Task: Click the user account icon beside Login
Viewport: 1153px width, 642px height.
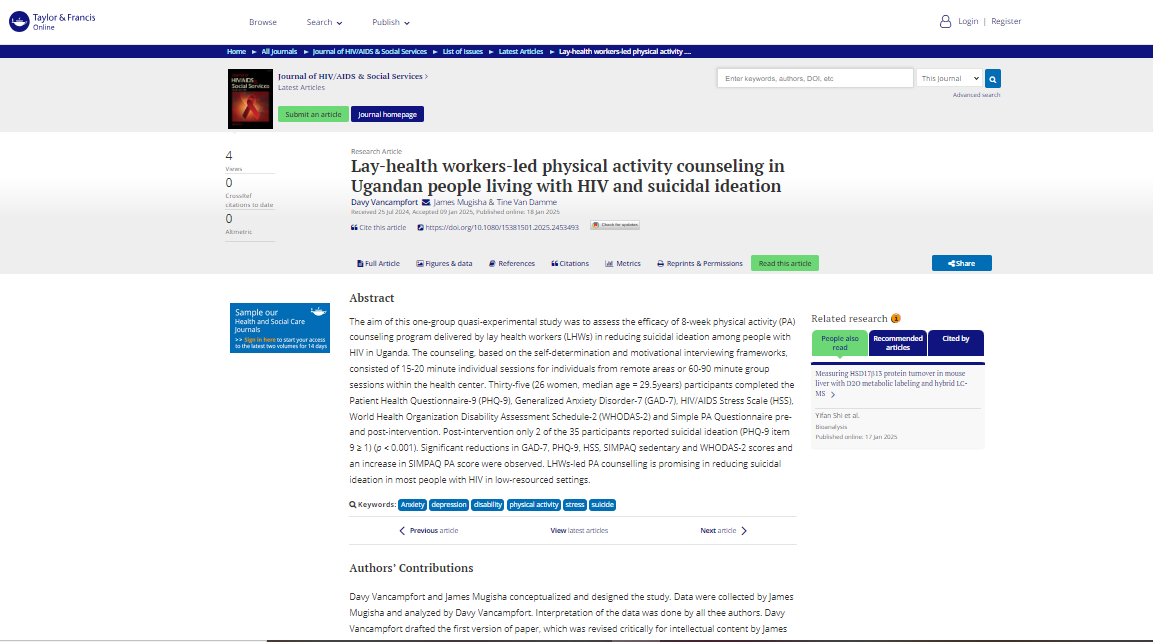Action: click(945, 21)
